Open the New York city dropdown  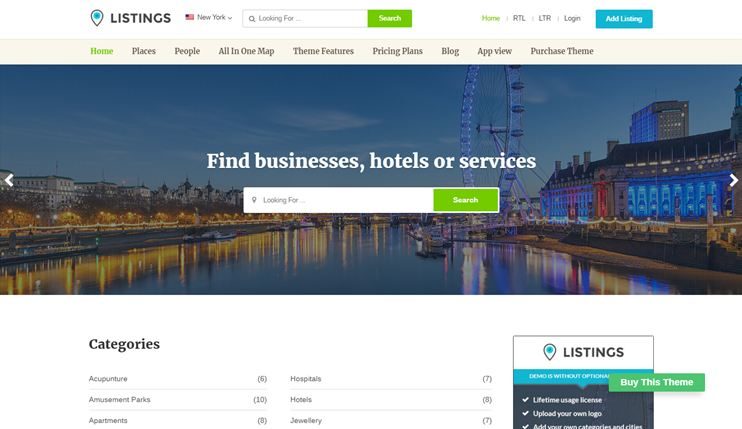tap(209, 18)
